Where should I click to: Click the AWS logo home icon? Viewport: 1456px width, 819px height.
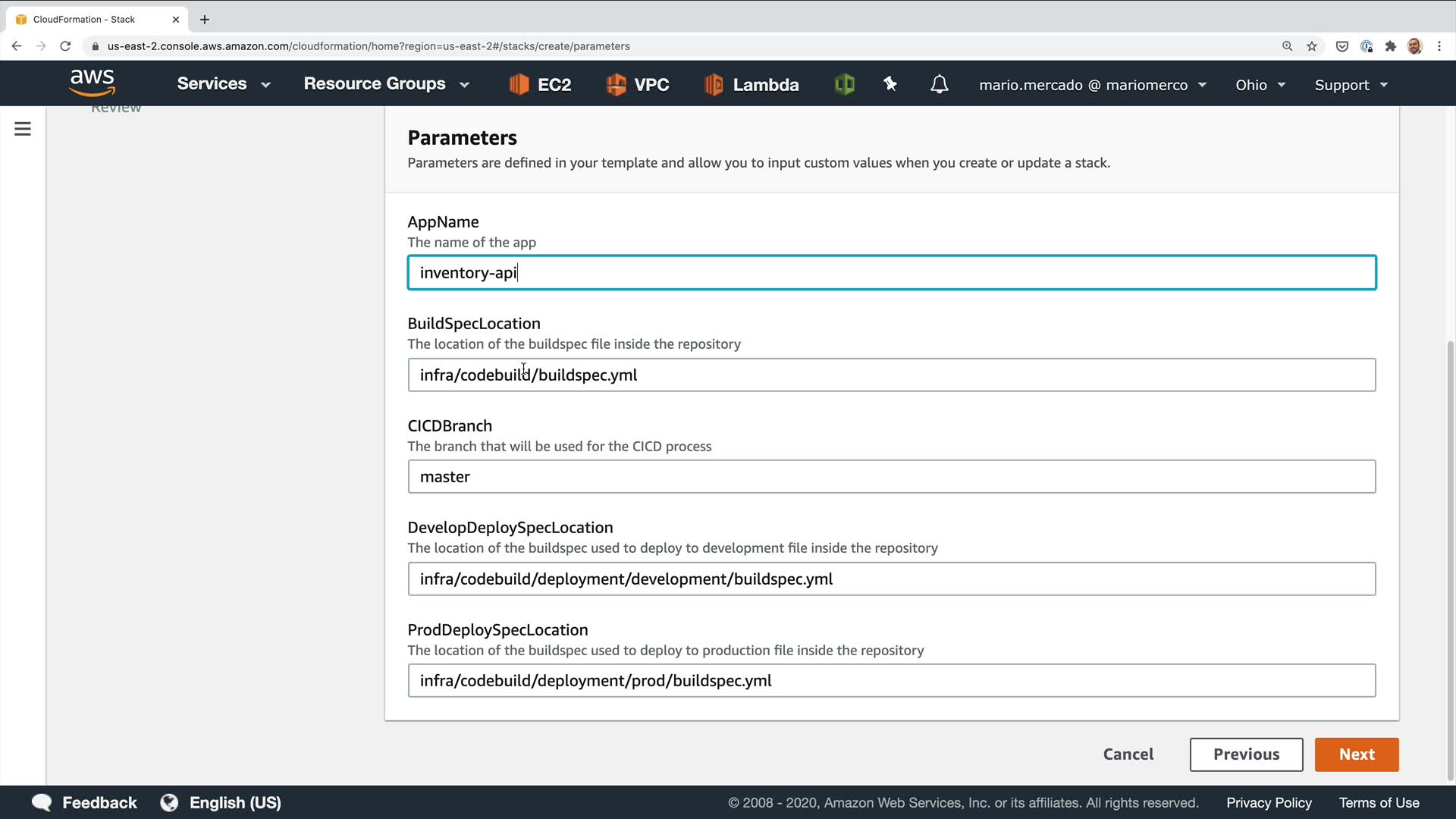pyautogui.click(x=92, y=83)
